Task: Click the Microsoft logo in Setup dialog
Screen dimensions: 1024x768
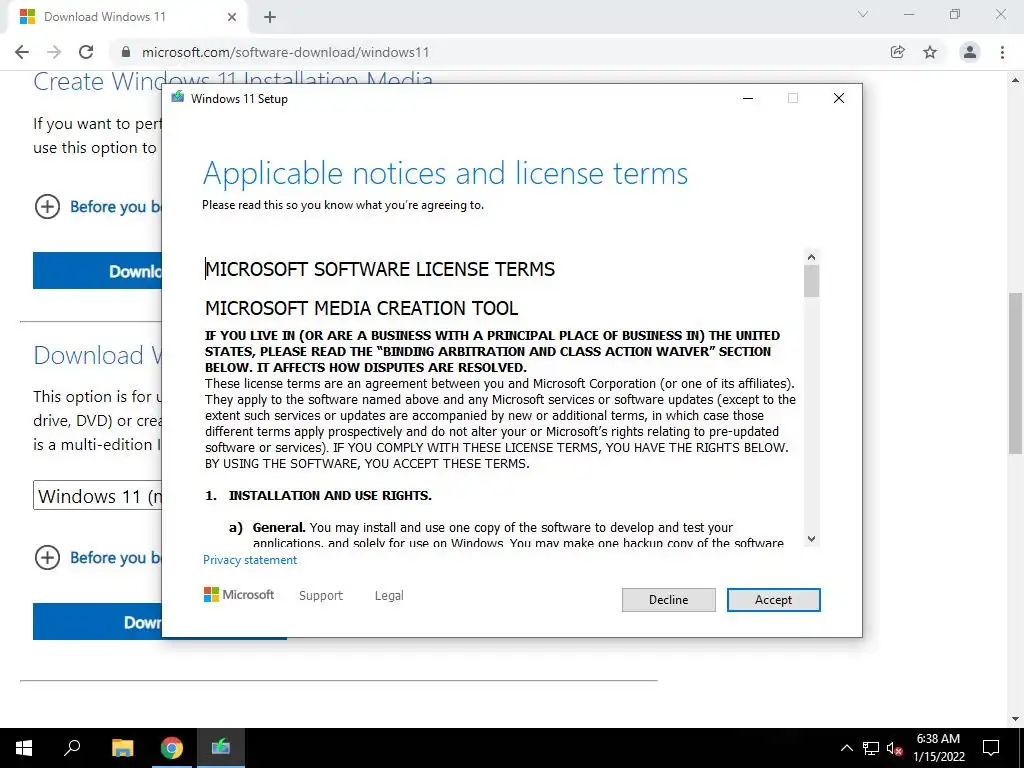Action: tap(239, 594)
